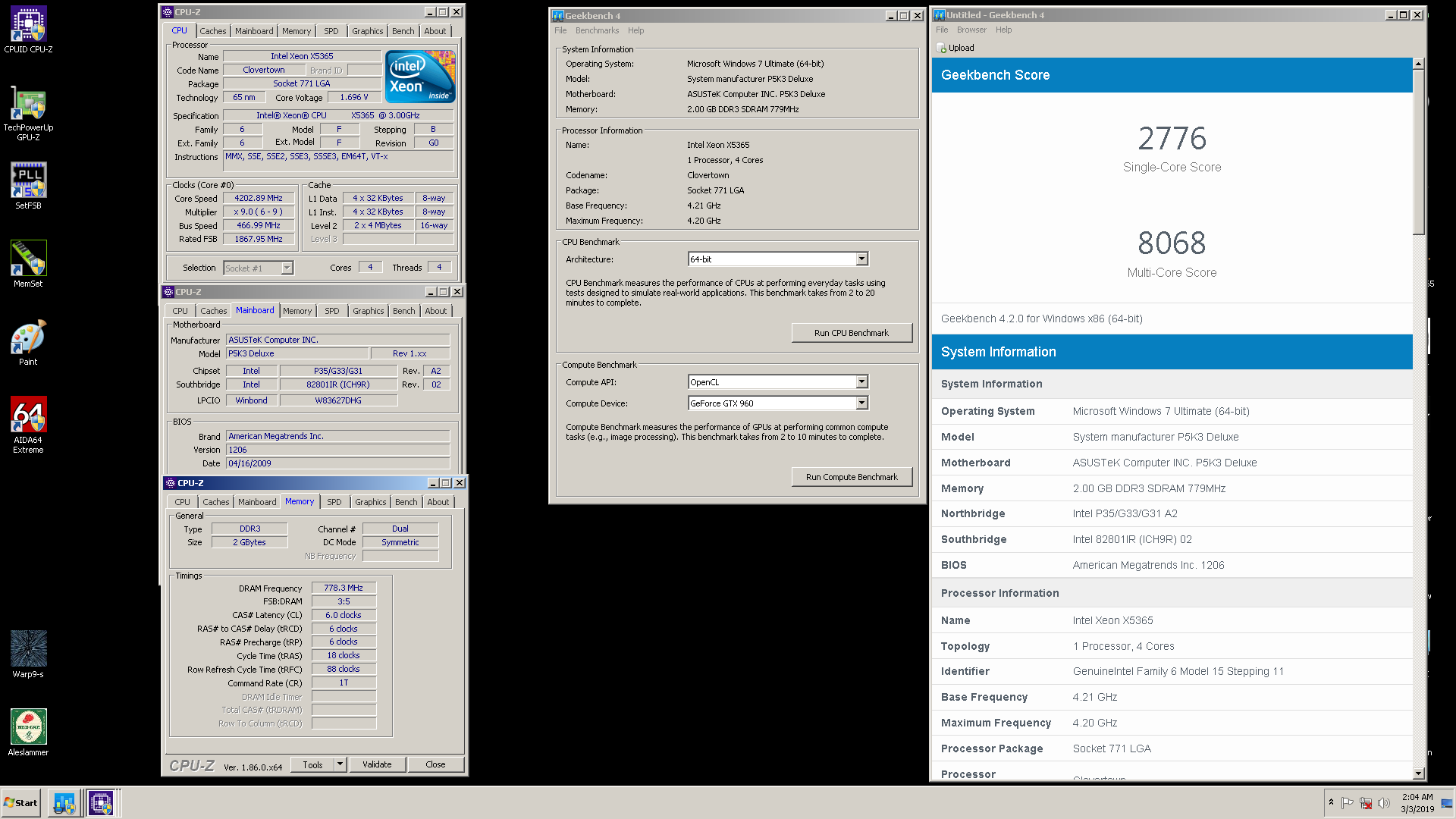Click the Mainboard Model field P5K3 Deluxe
1456x819 pixels.
tap(297, 353)
